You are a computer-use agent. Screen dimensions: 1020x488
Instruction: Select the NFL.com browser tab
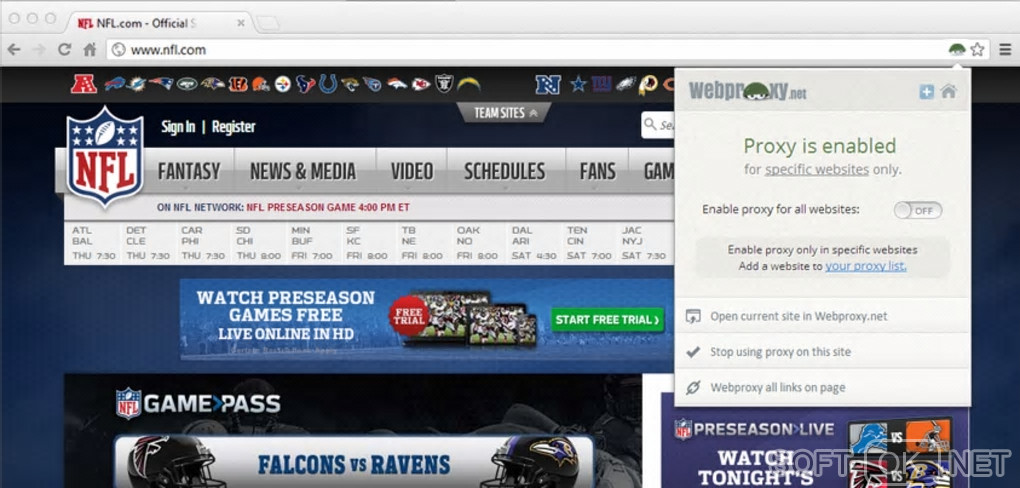159,23
